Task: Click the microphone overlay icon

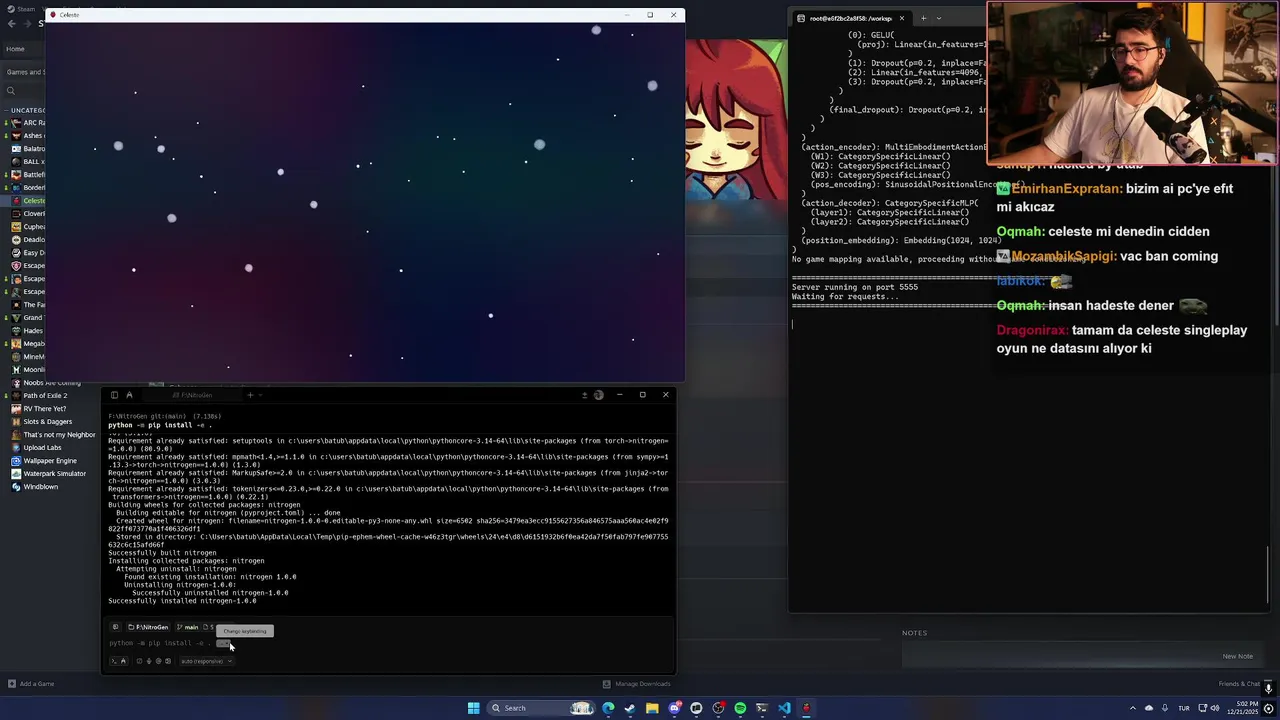Action: coord(1268,688)
